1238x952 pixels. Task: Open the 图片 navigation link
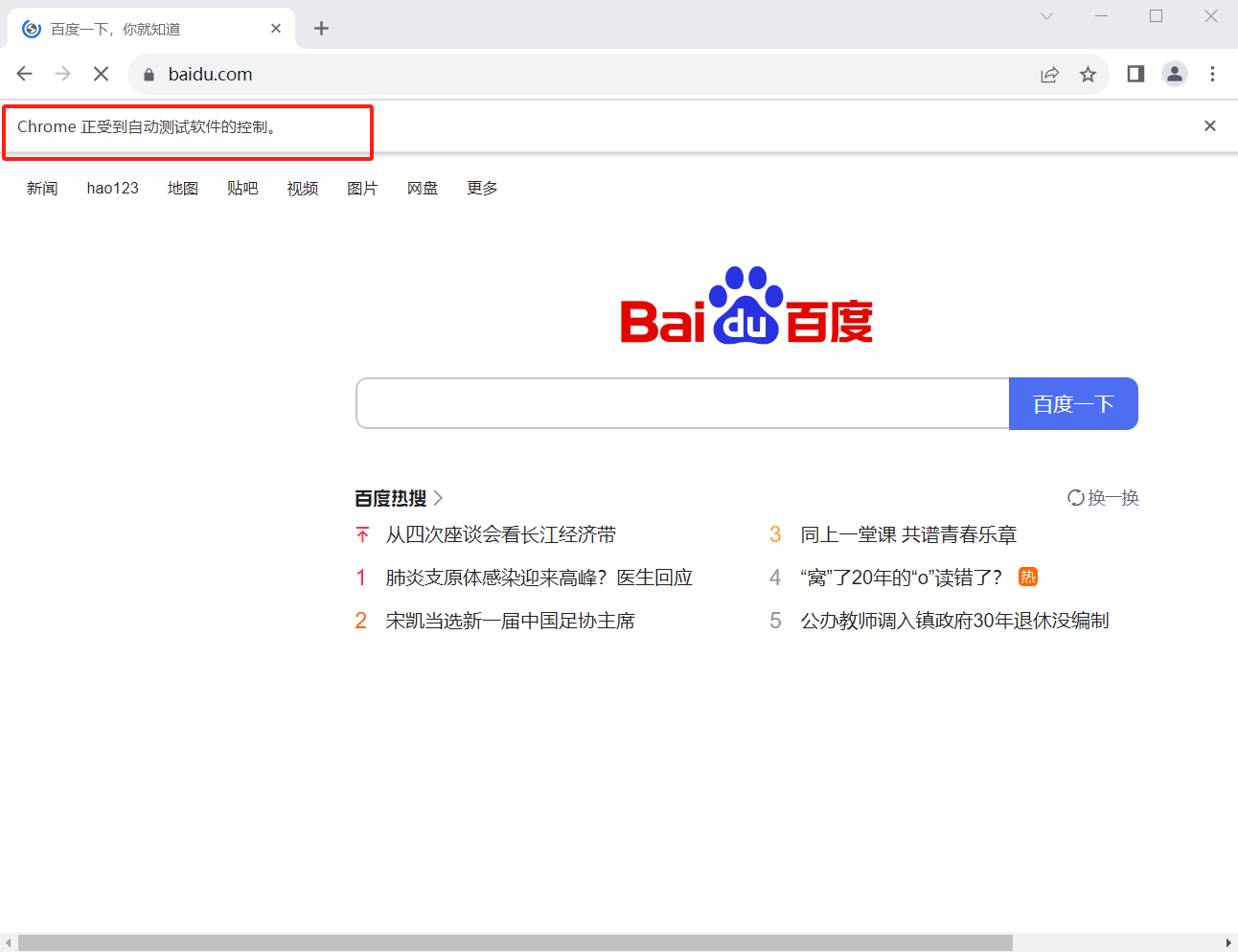pyautogui.click(x=362, y=188)
